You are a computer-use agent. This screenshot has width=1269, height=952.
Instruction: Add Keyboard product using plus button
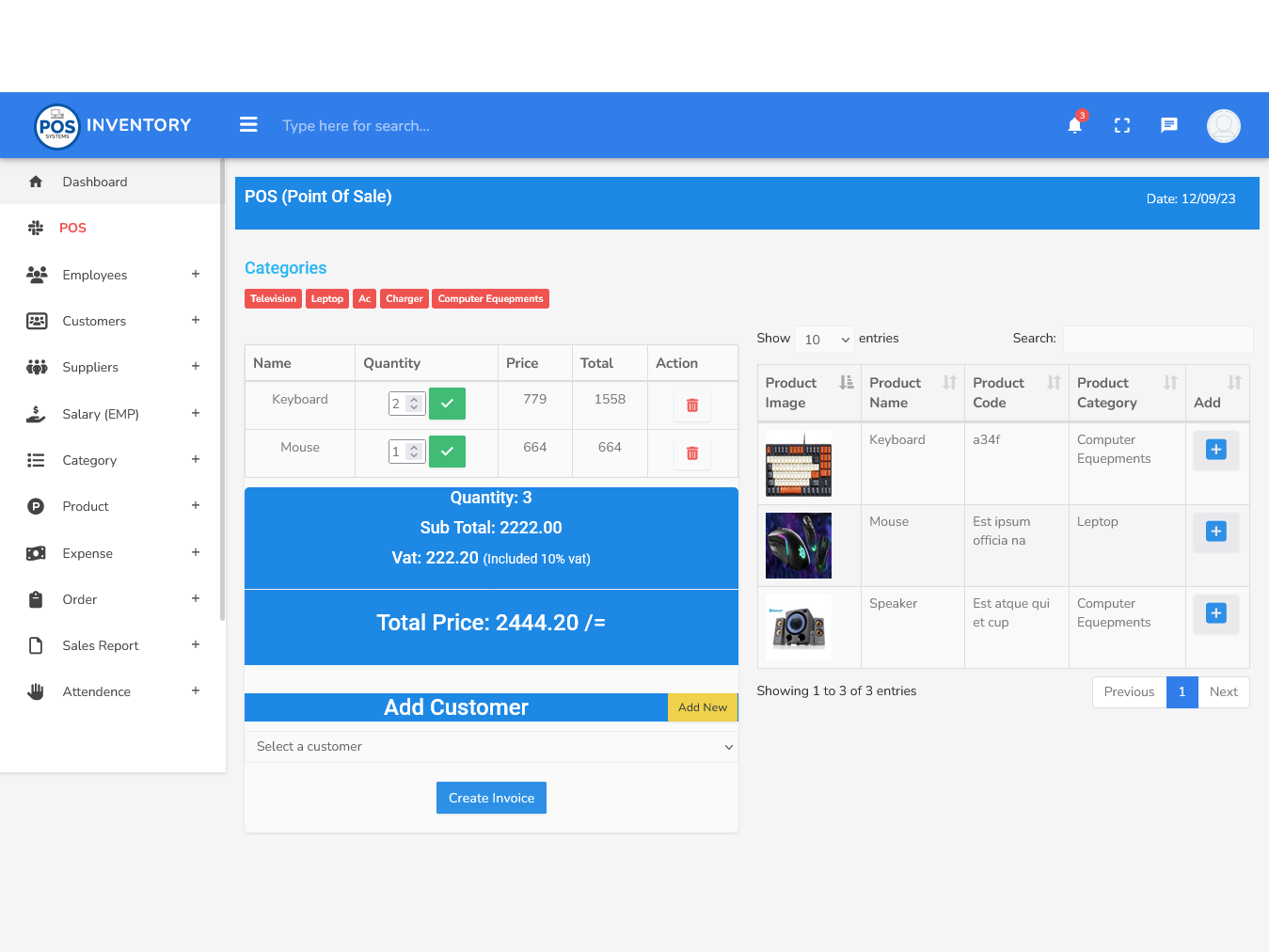point(1215,450)
